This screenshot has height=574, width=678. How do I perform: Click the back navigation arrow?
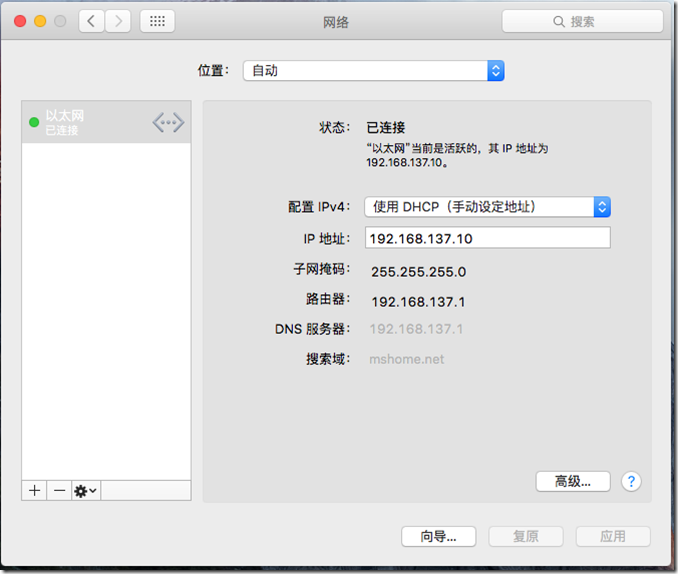[92, 21]
